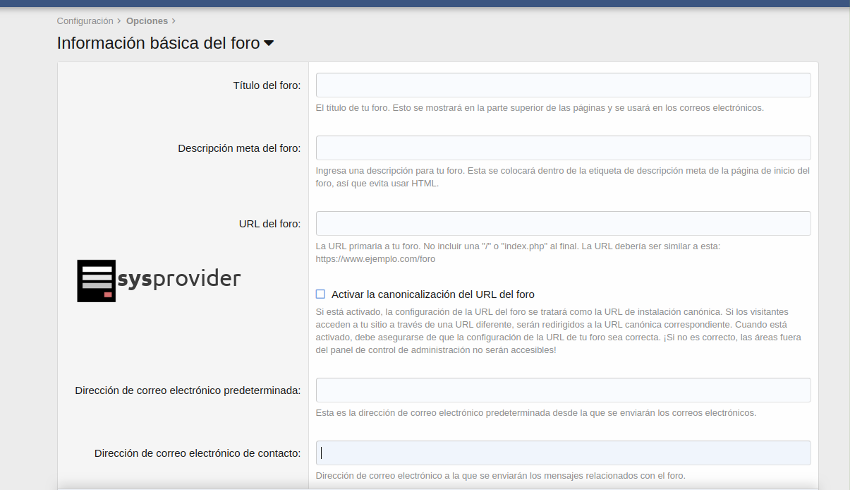Click into the Descripción meta del foro field
The width and height of the screenshot is (850, 490).
point(562,148)
